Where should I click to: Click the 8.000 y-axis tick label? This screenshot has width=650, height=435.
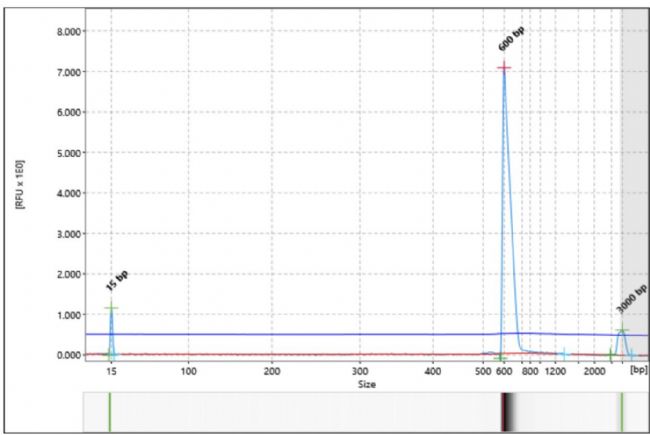point(59,32)
